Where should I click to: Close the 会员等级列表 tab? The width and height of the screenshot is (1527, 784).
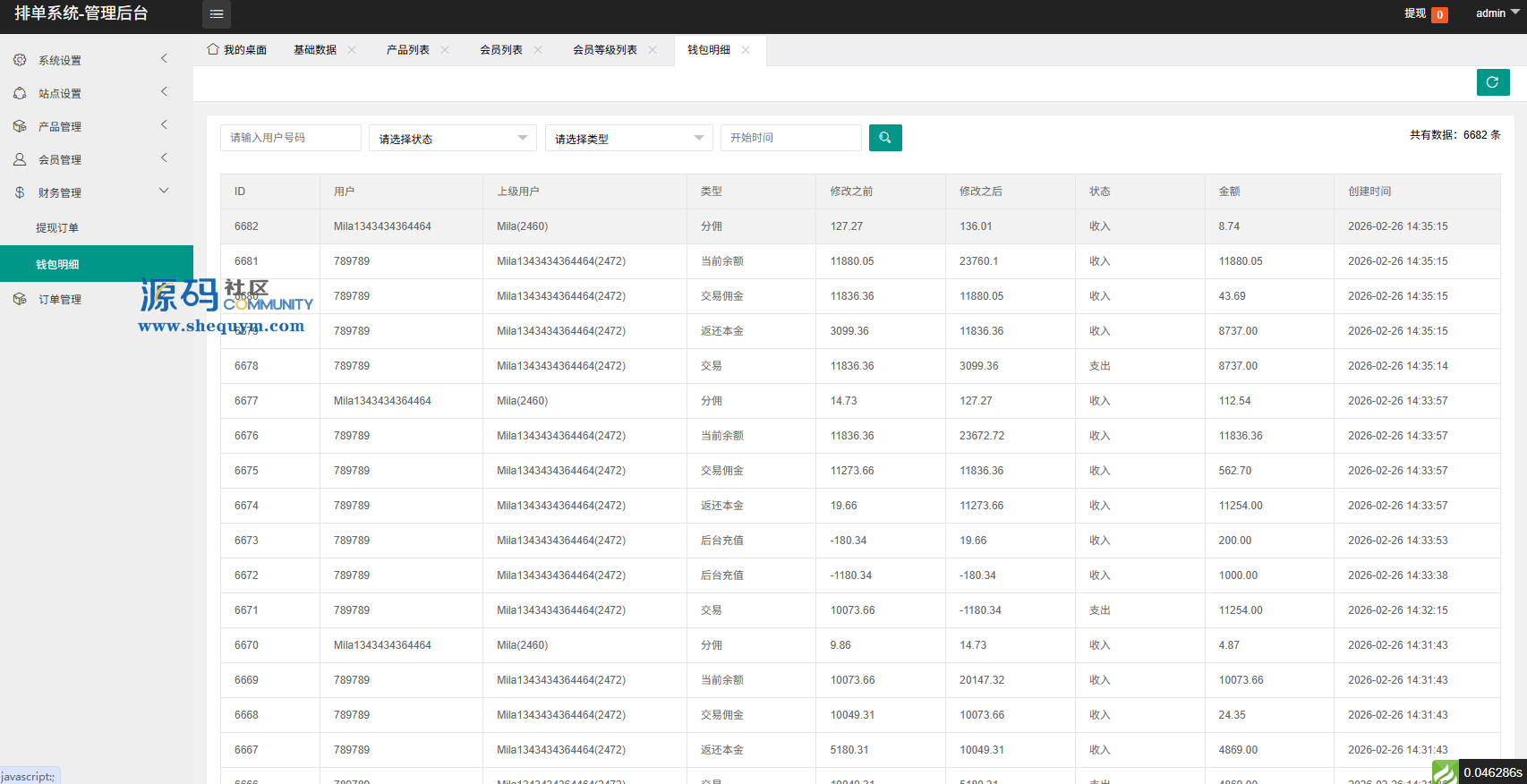click(653, 50)
